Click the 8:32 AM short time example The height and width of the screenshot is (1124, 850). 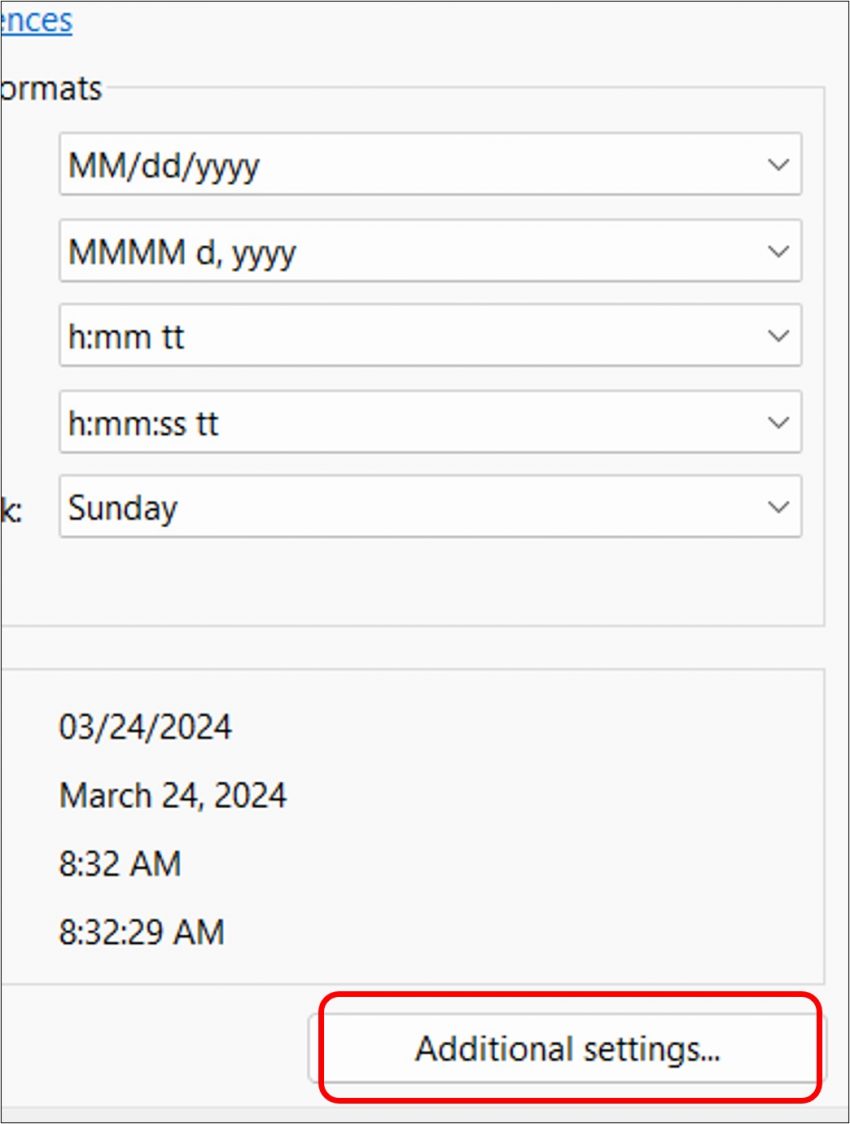tap(120, 864)
